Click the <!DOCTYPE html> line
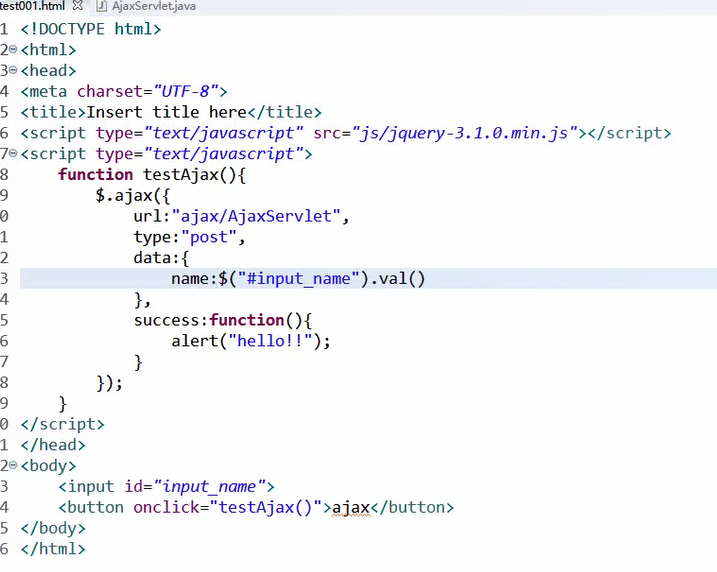 pyautogui.click(x=91, y=29)
